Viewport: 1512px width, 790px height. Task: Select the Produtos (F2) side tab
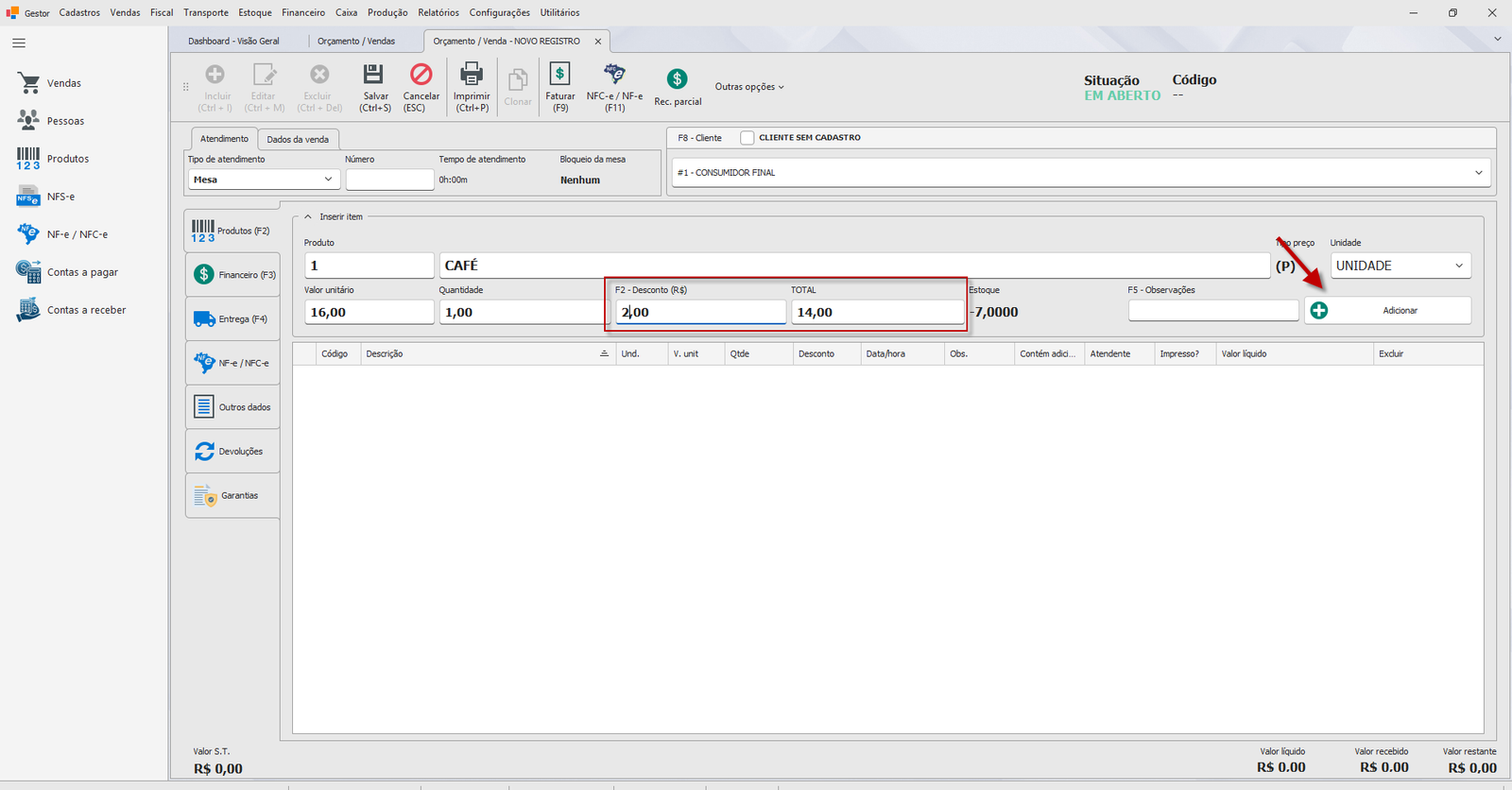click(232, 231)
